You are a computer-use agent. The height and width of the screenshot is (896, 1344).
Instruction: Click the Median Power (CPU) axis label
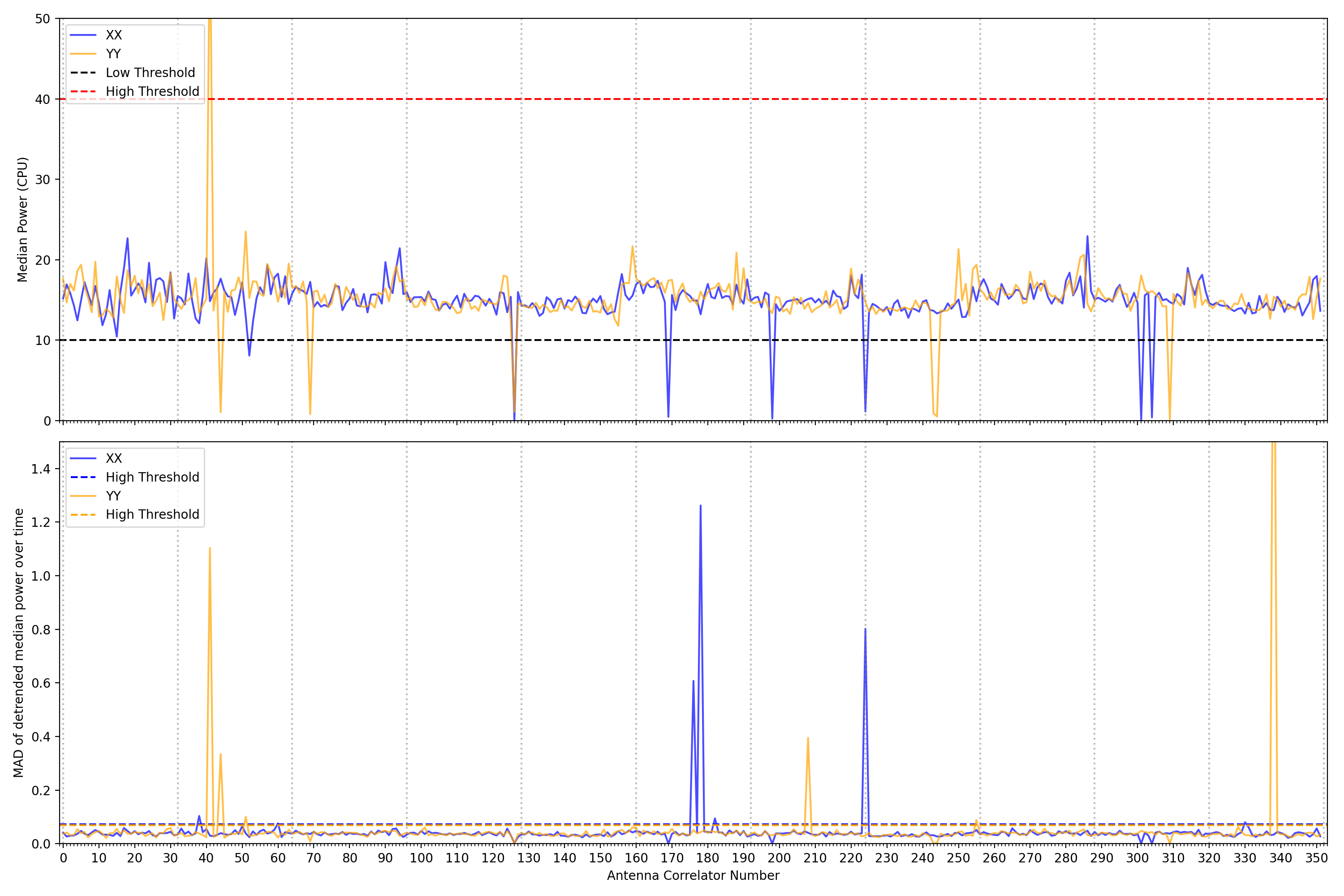coord(22,220)
